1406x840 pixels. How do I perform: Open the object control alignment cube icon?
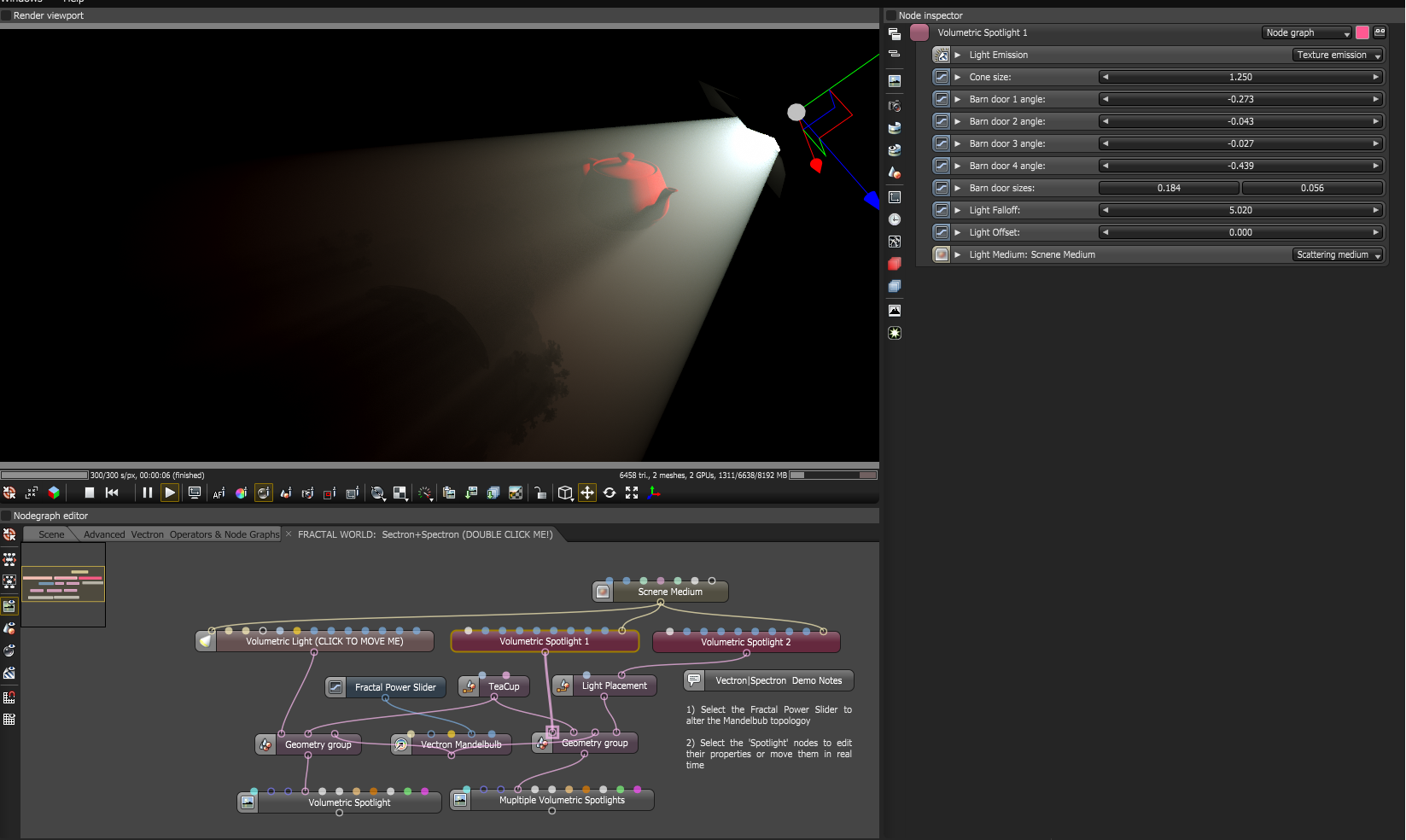coord(565,493)
